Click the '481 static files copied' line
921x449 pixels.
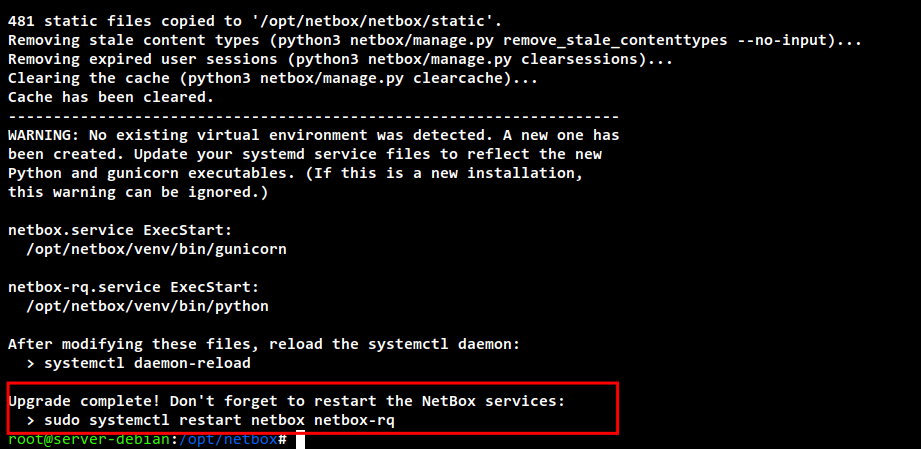click(x=255, y=22)
